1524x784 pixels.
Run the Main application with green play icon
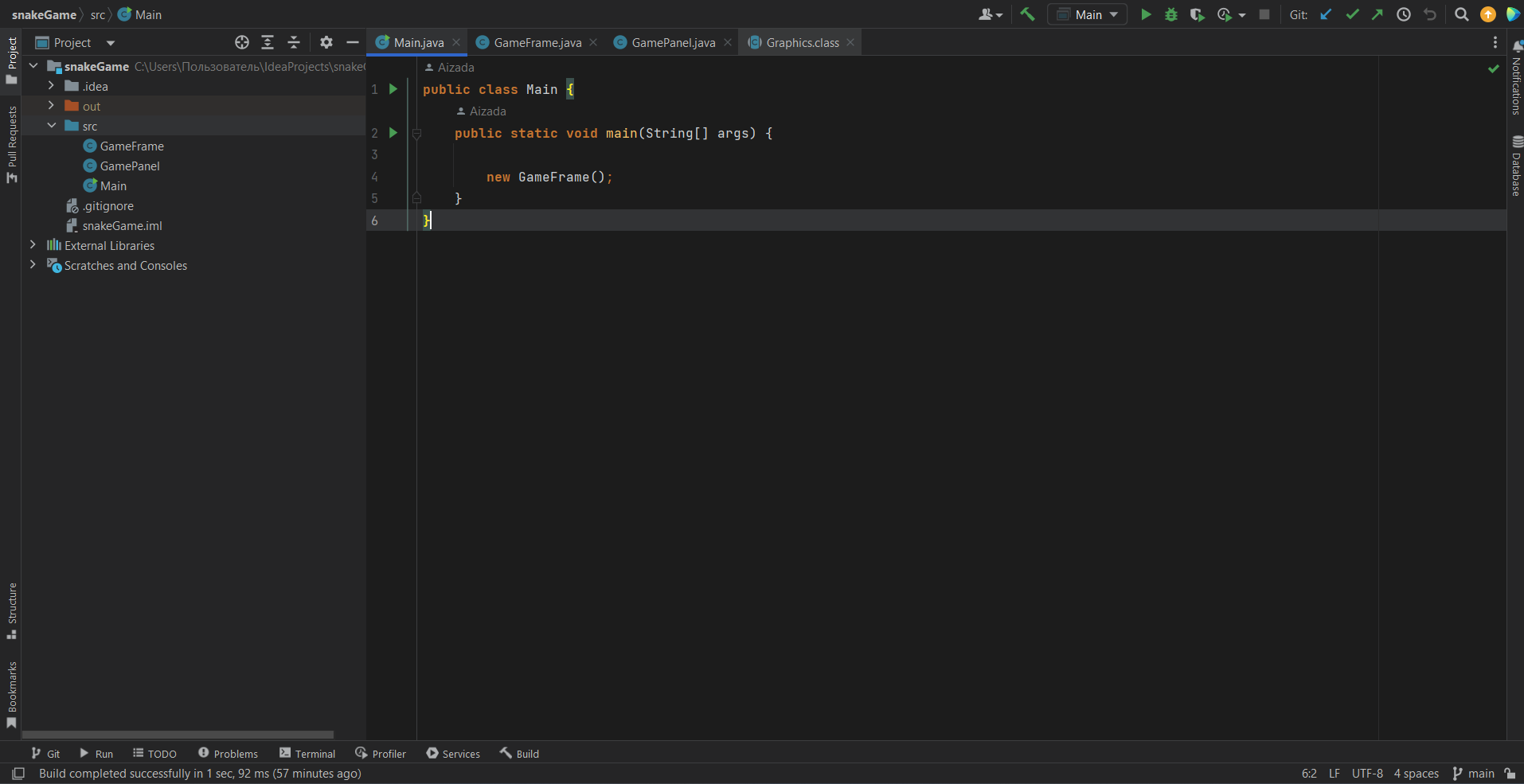pyautogui.click(x=1145, y=14)
